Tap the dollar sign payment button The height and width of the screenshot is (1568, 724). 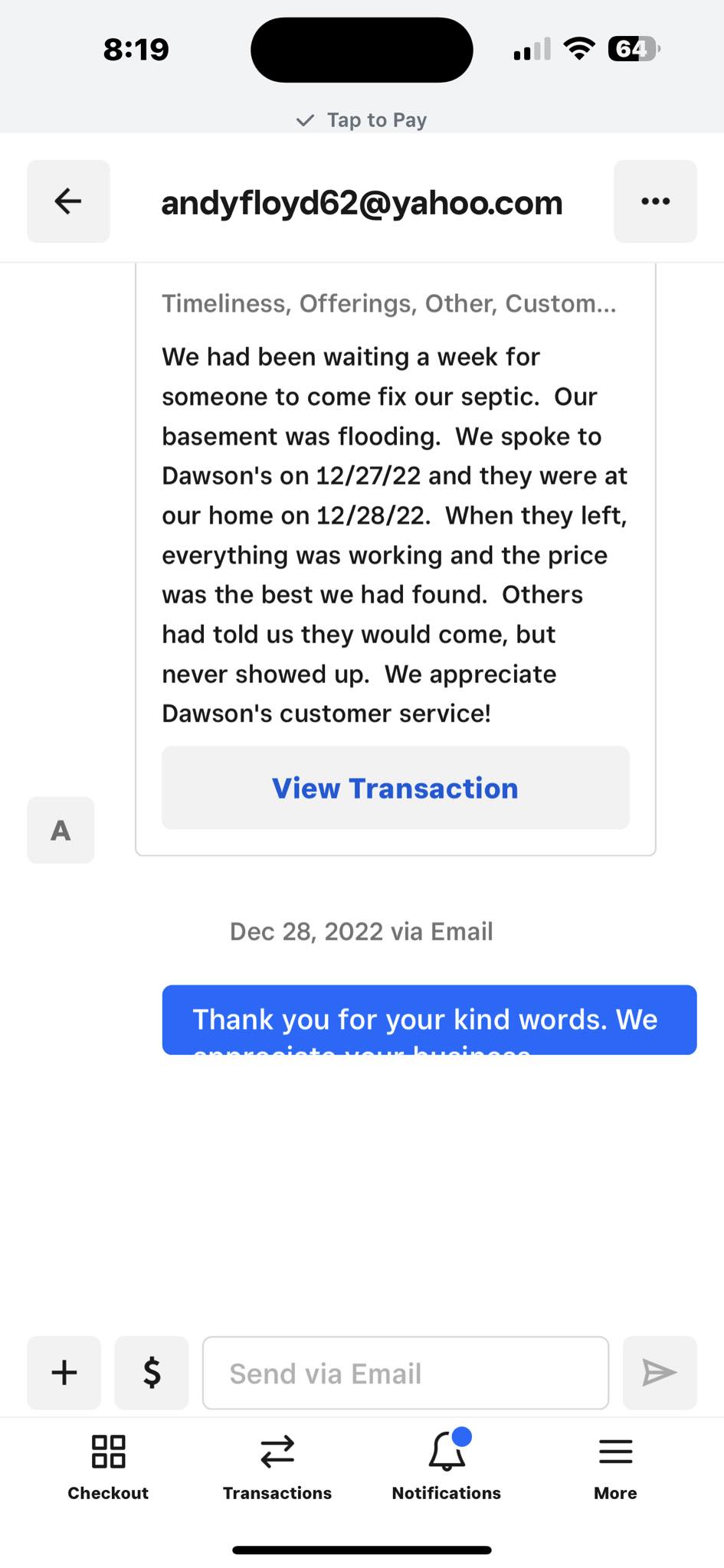tap(152, 1373)
